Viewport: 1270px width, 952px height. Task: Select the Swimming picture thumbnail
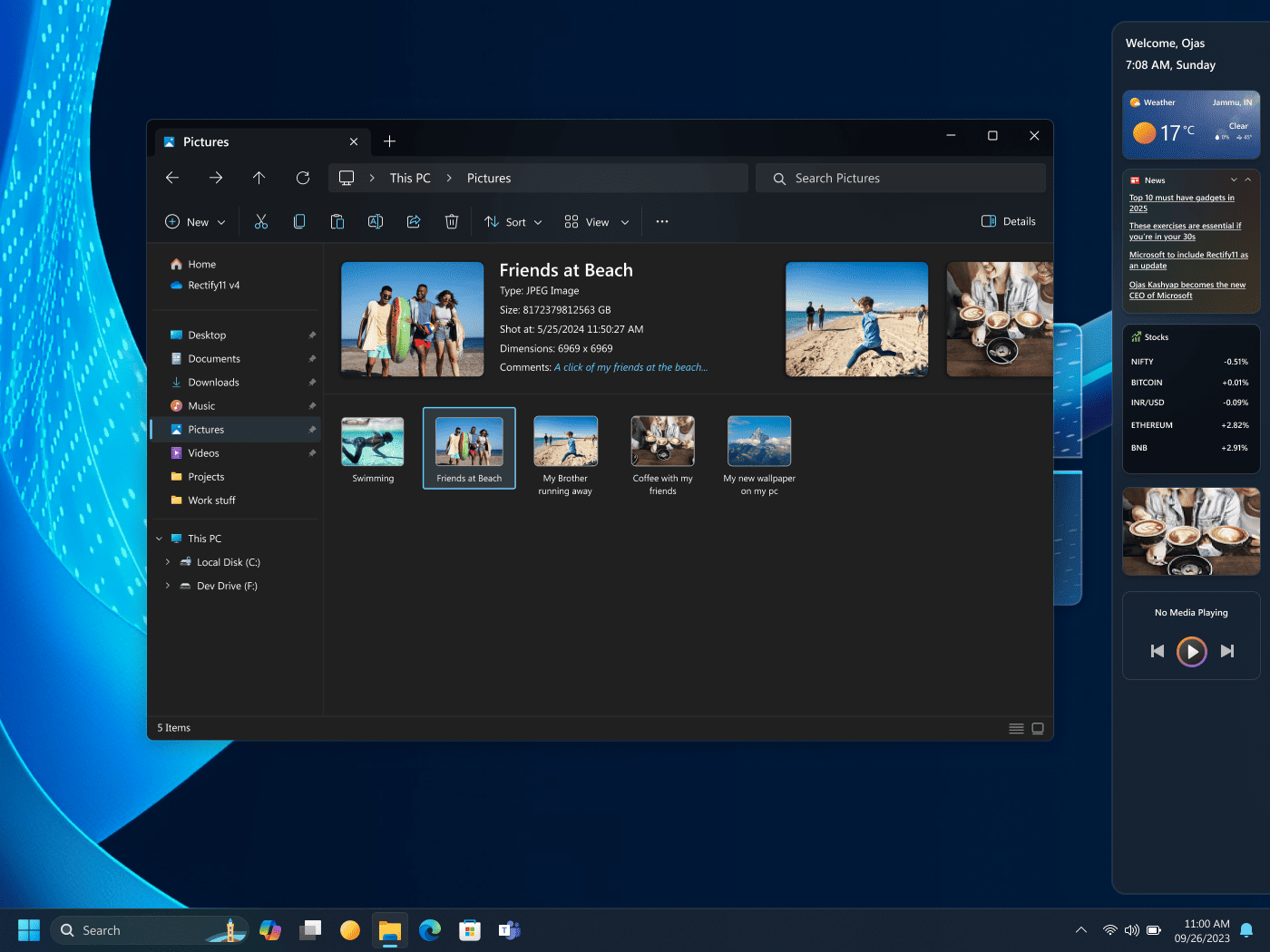click(373, 450)
